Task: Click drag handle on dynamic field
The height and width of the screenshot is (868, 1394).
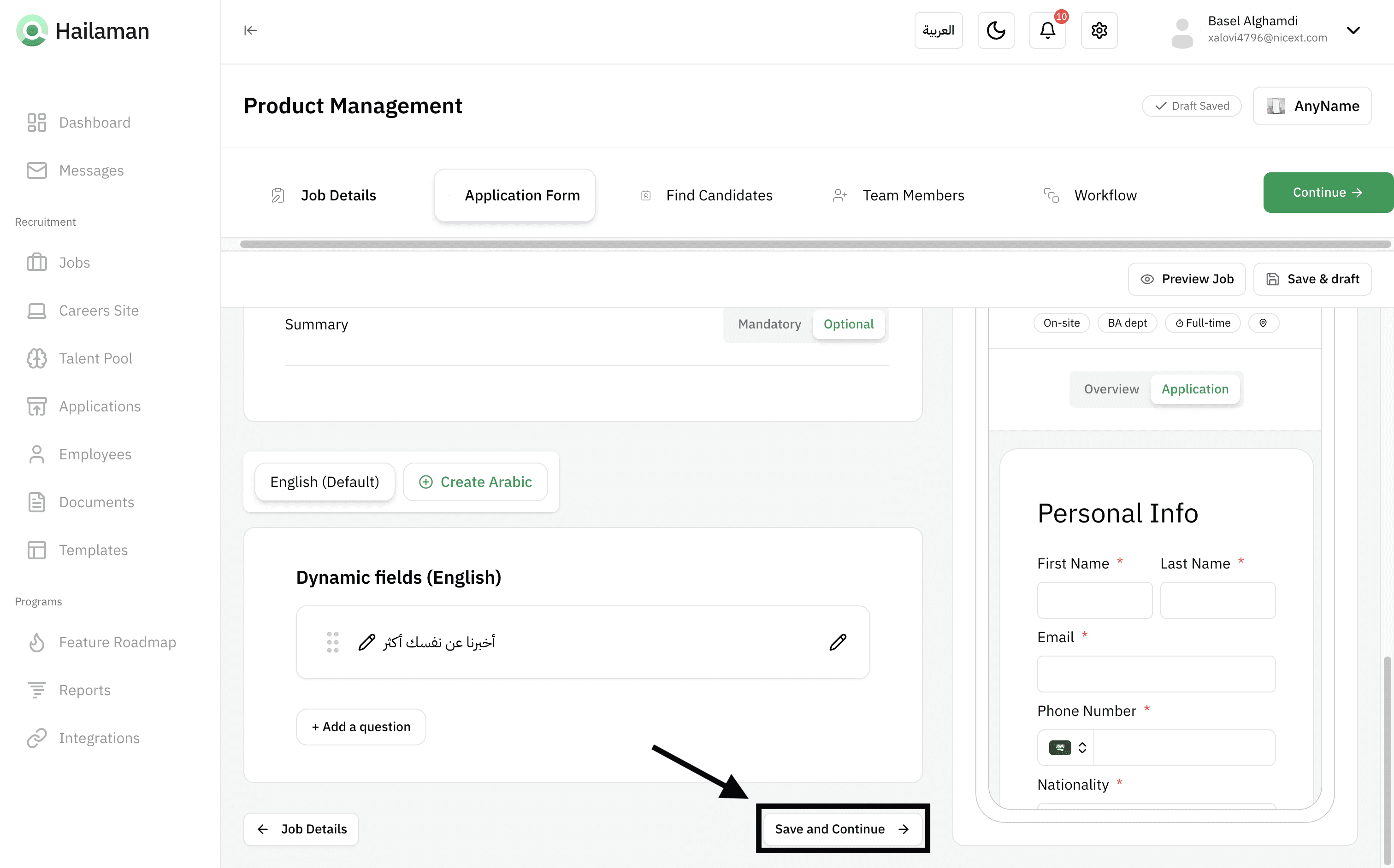Action: 332,642
